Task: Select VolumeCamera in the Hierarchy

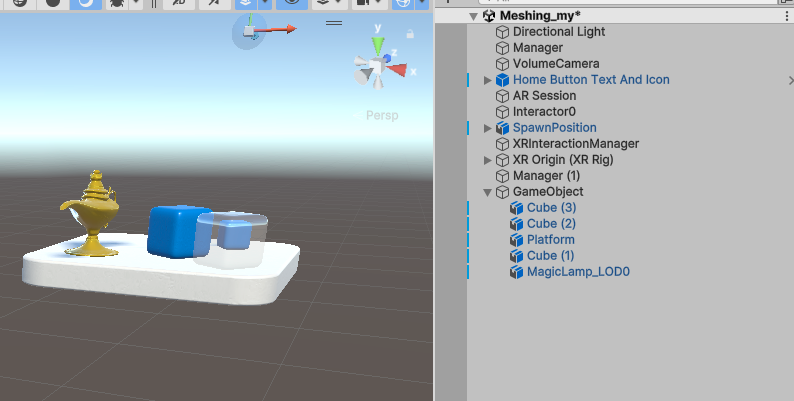Action: [556, 64]
